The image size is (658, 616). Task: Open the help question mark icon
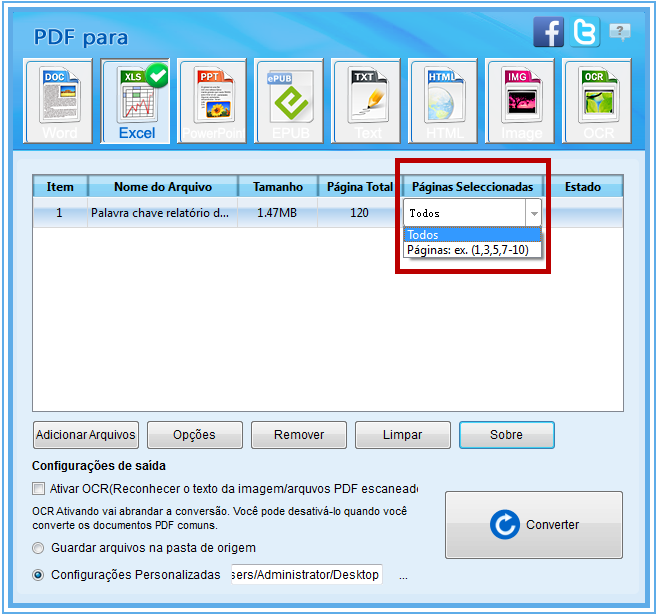[620, 31]
